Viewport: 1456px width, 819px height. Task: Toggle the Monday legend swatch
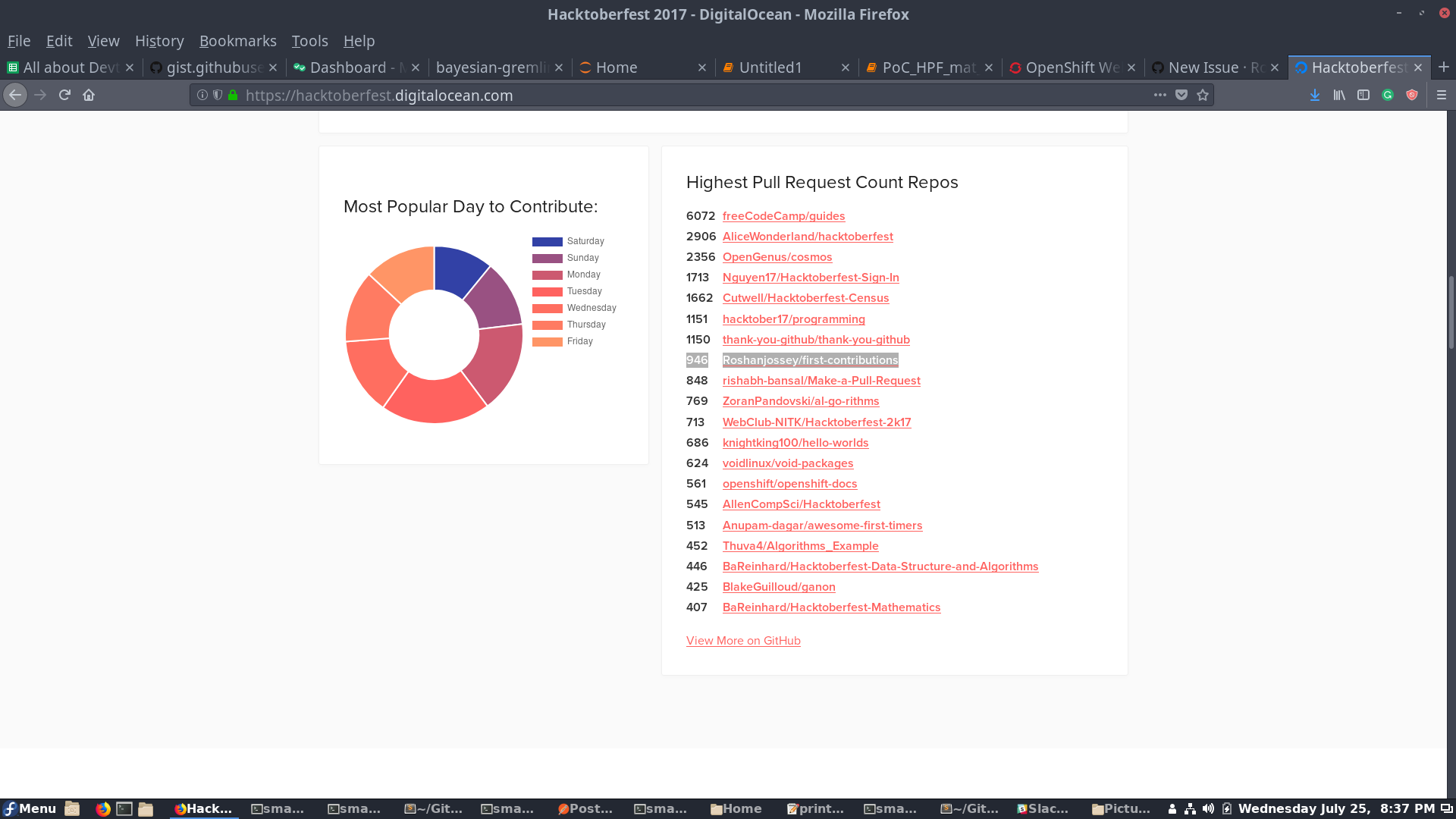click(x=547, y=275)
